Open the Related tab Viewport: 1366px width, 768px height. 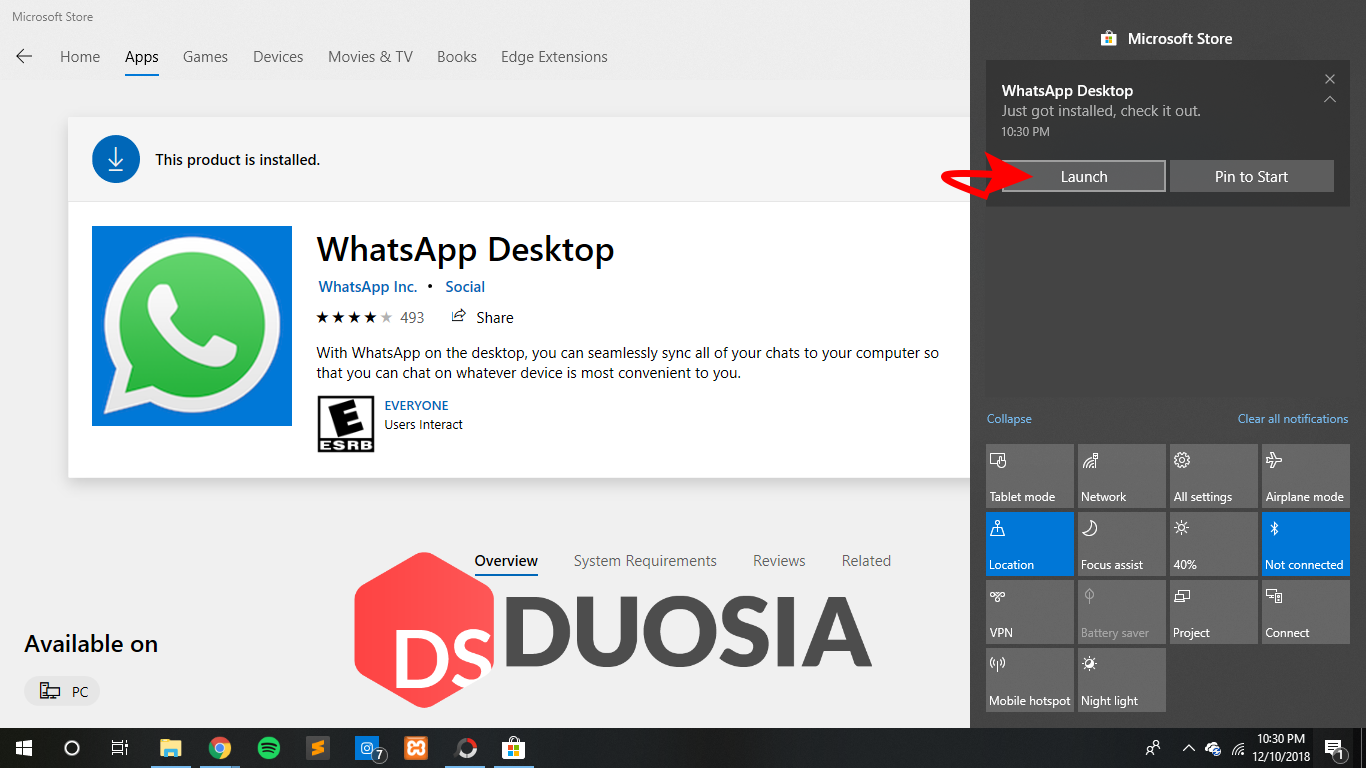tap(866, 561)
